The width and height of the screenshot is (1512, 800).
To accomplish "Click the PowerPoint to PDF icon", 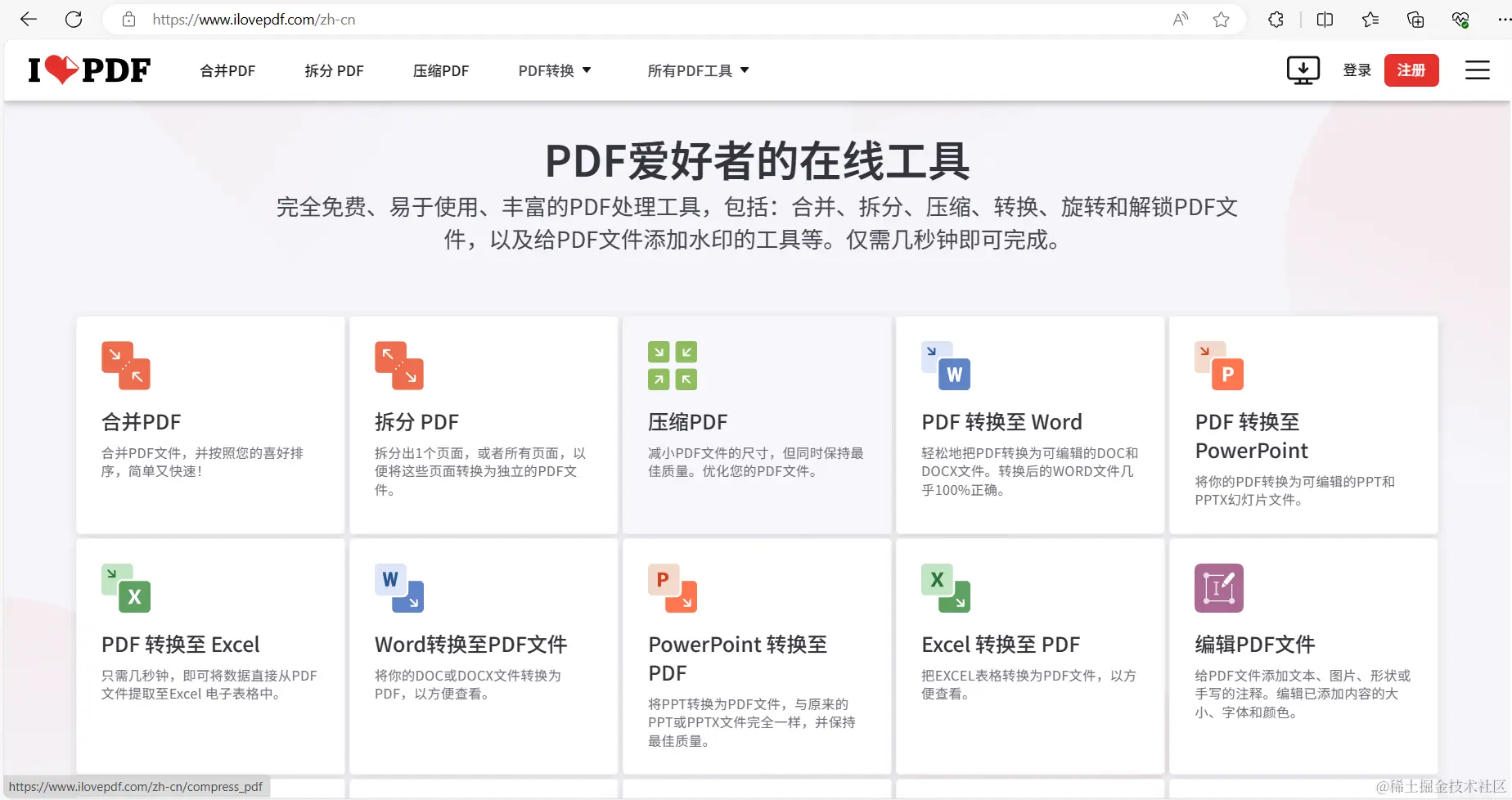I will (673, 588).
